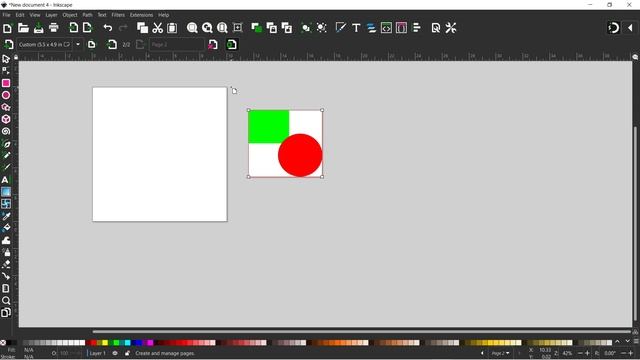
Task: Toggle Layer 1 lock icon
Action: [x=127, y=353]
